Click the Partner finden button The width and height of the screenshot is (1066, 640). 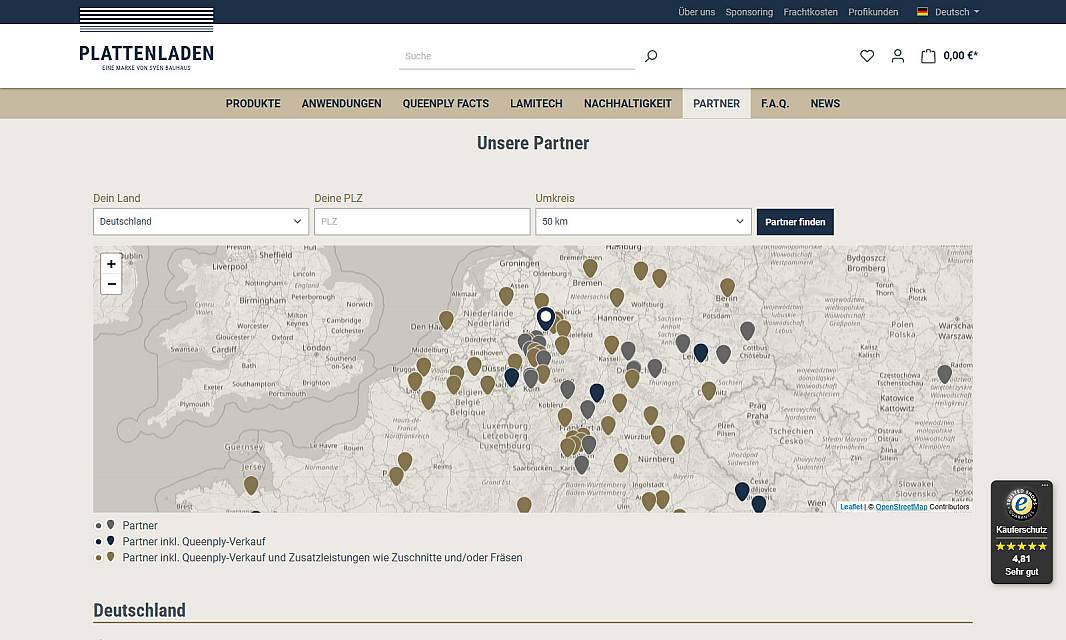[795, 222]
